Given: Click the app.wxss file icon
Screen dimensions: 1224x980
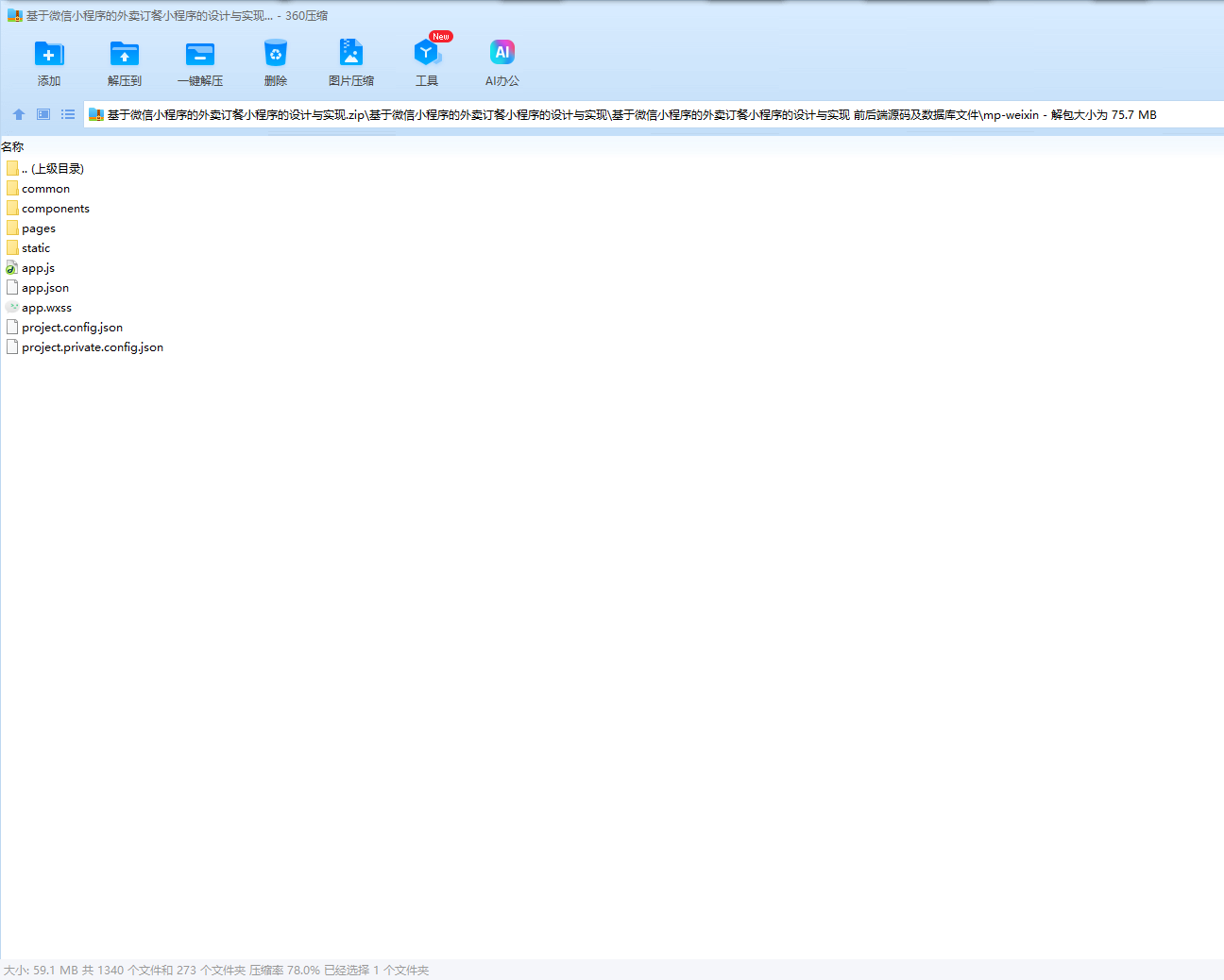Looking at the screenshot, I should coord(12,307).
